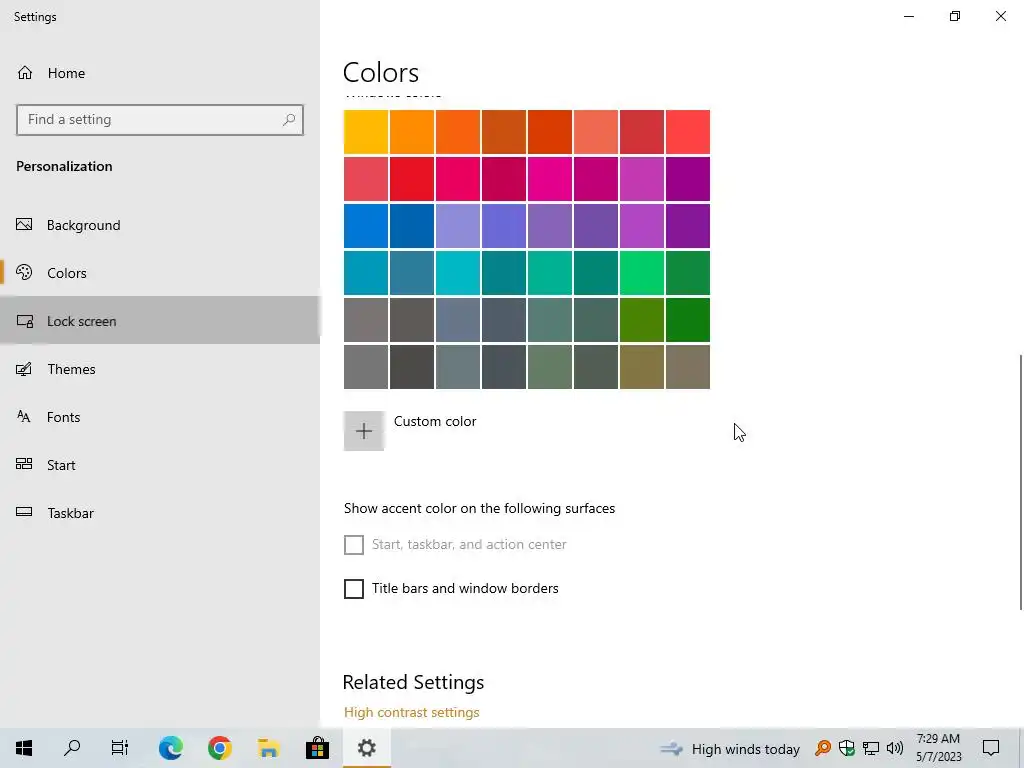Toggle Start, taskbar, and action center checkbox

click(x=353, y=545)
